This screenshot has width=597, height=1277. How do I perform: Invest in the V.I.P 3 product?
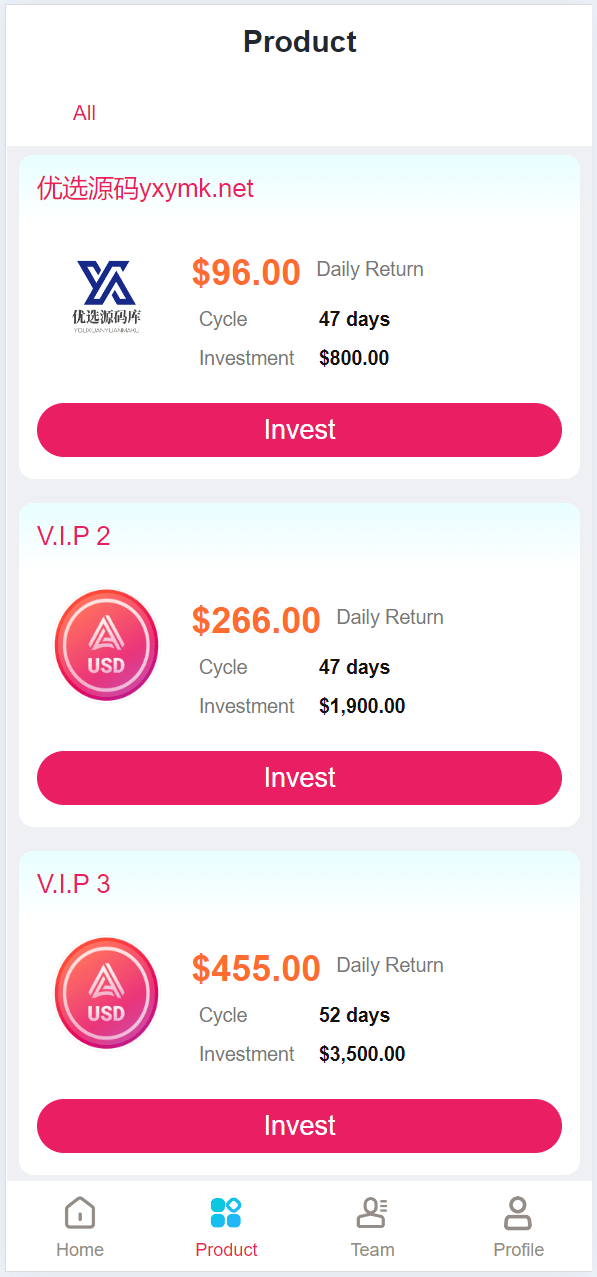coord(299,1126)
